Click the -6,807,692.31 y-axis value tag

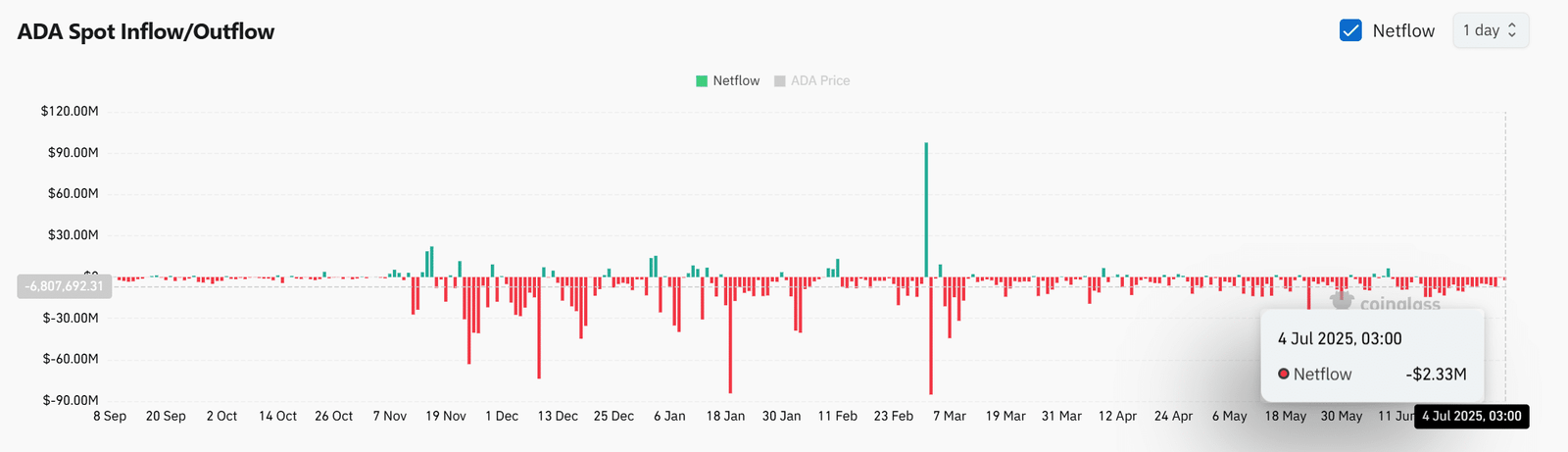tap(65, 286)
